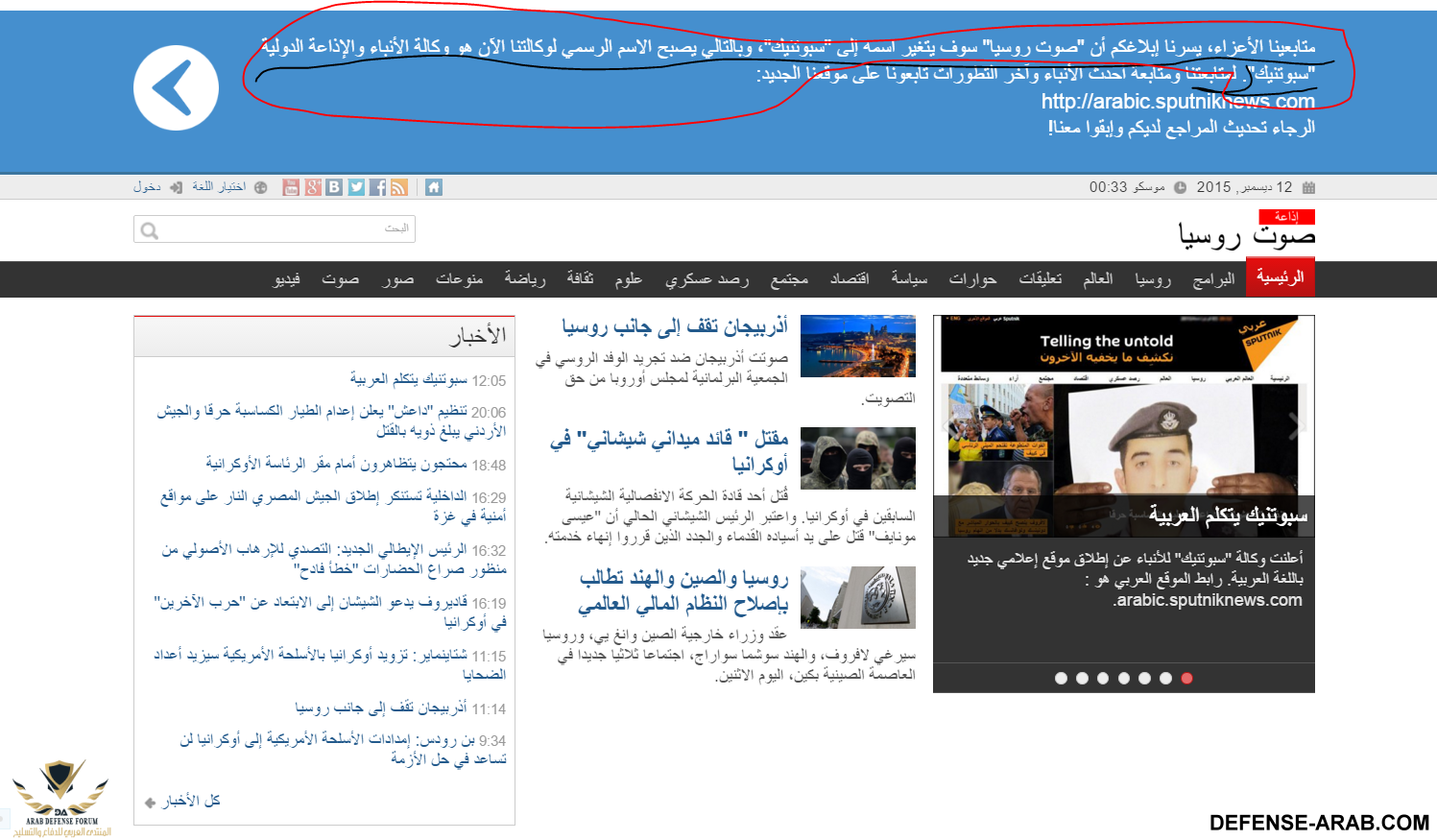Click the back arrow circle in blue banner
Screen dimensions: 1437x840
(x=176, y=87)
